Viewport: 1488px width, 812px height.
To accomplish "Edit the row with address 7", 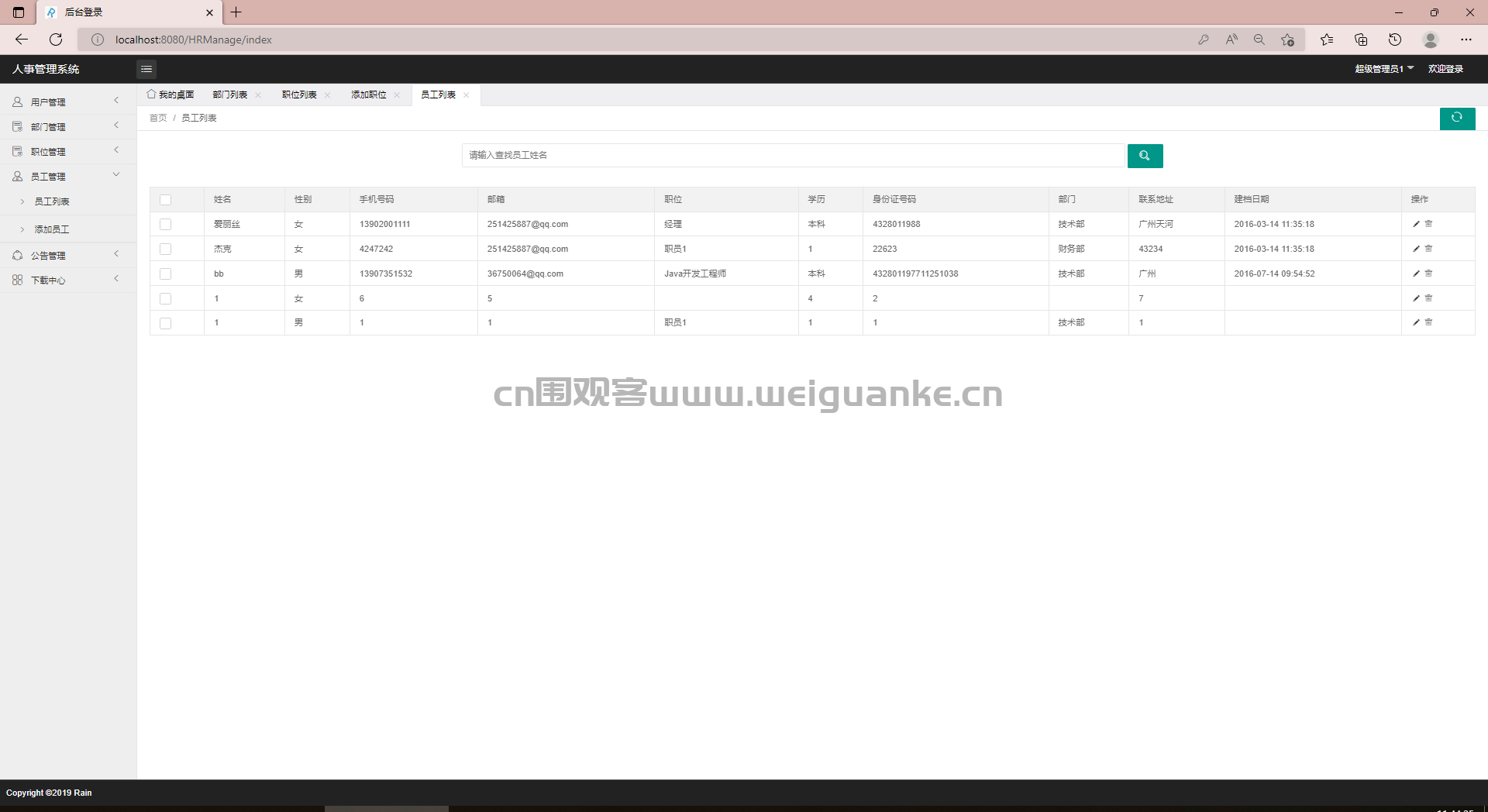I will (x=1416, y=298).
